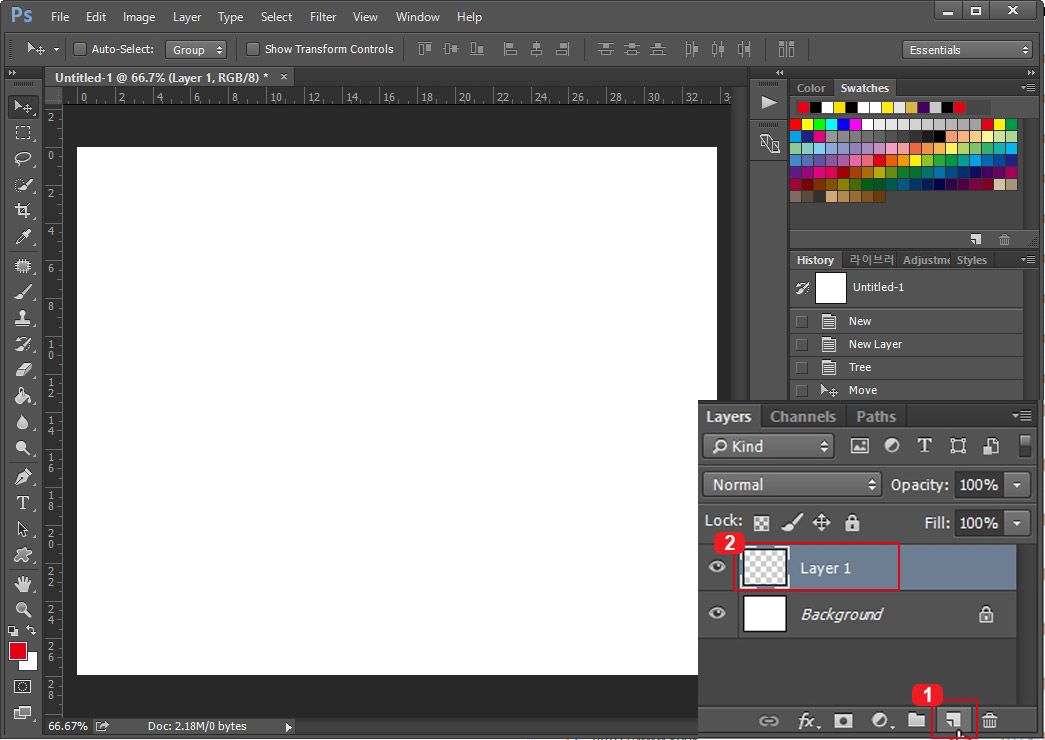Click the link layers icon
This screenshot has height=740, width=1045.
tap(768, 721)
